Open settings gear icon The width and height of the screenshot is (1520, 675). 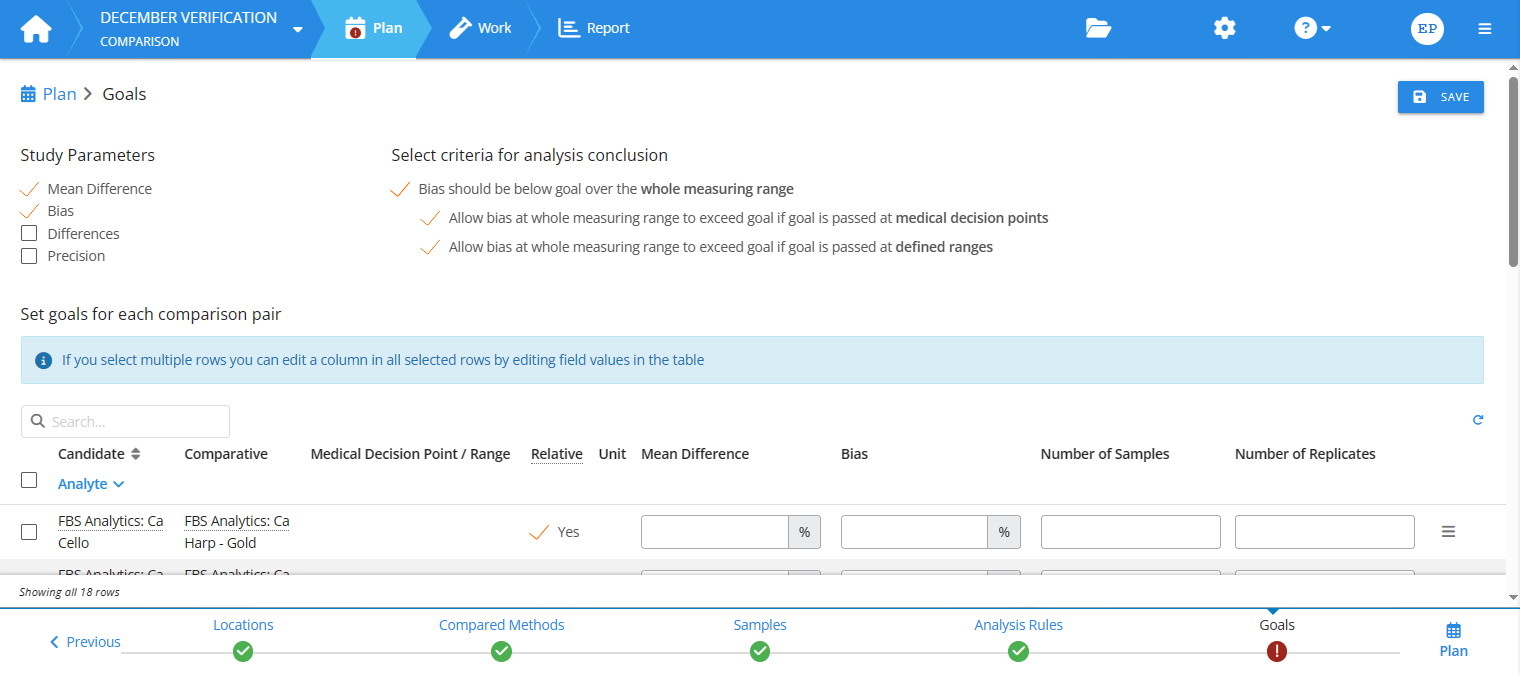point(1224,29)
